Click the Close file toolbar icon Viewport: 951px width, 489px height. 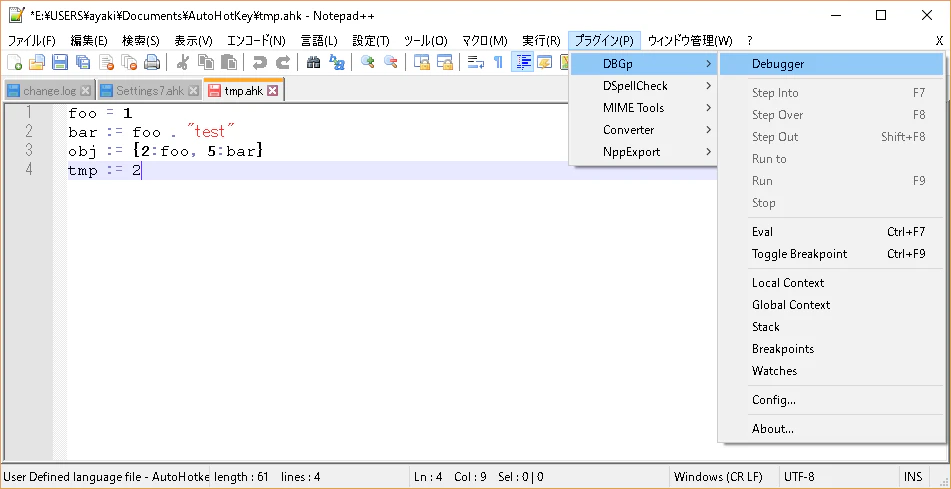pos(107,62)
